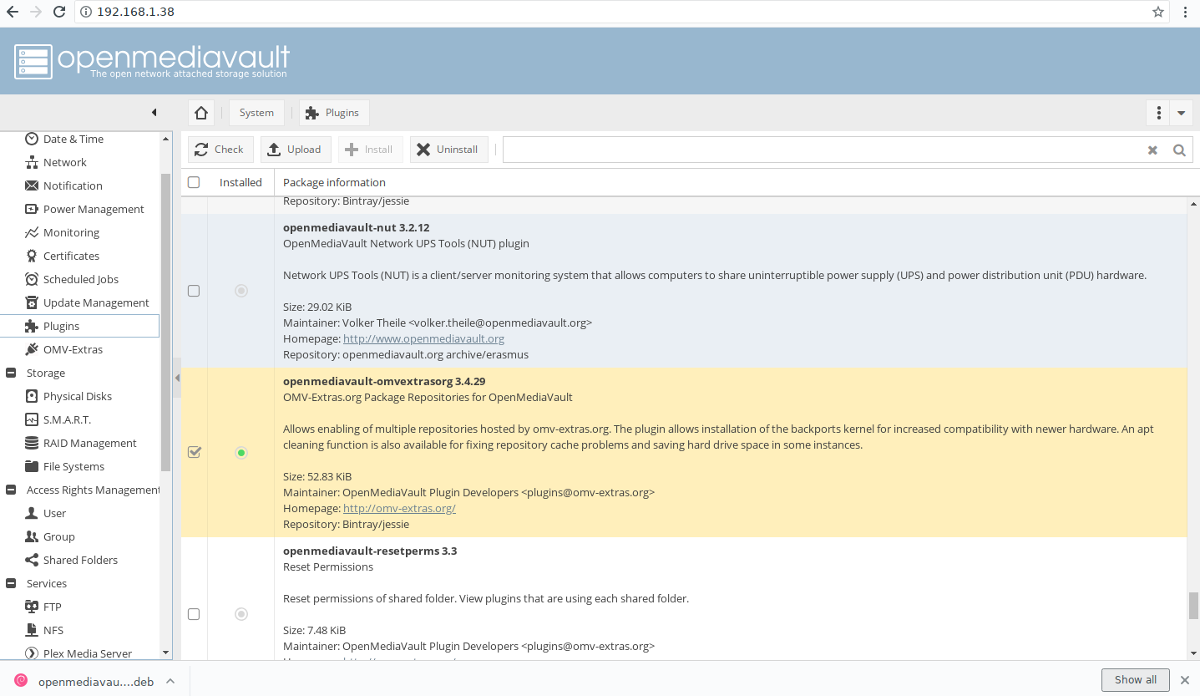1200x696 pixels.
Task: Open OMV-Extras plug icon in sidebar
Action: pos(32,349)
